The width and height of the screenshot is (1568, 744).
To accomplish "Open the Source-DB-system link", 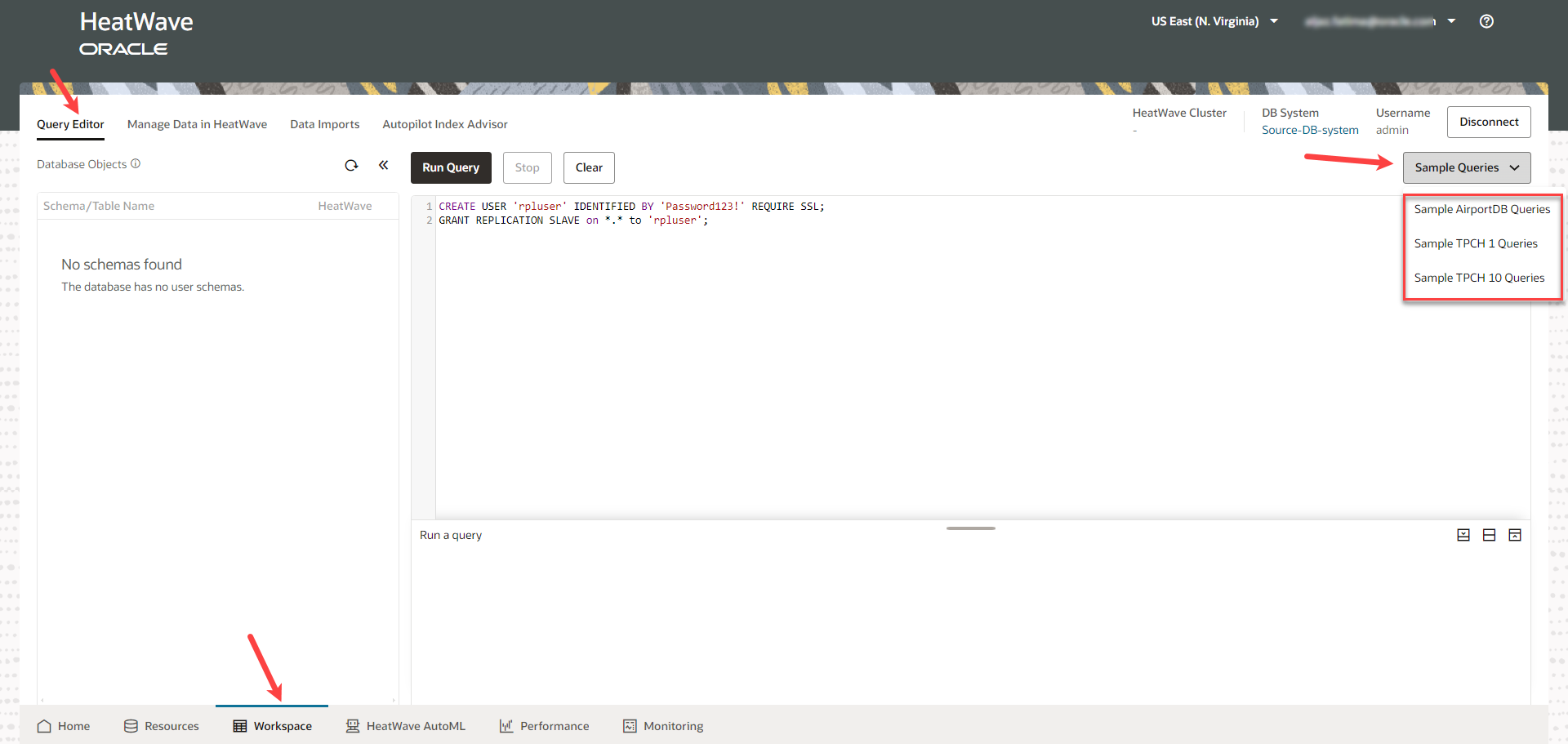I will click(x=1309, y=130).
